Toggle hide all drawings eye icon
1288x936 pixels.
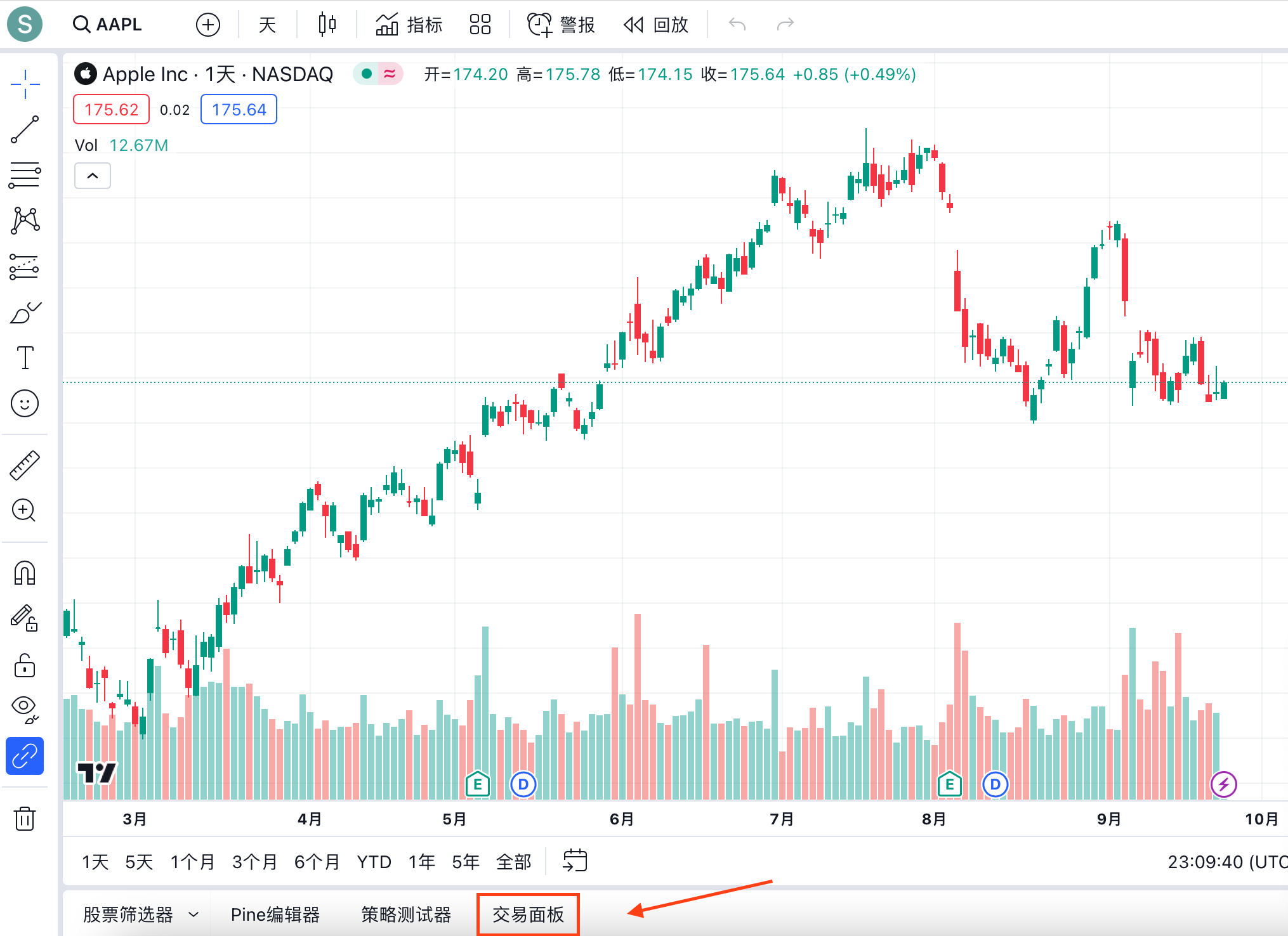pos(25,710)
